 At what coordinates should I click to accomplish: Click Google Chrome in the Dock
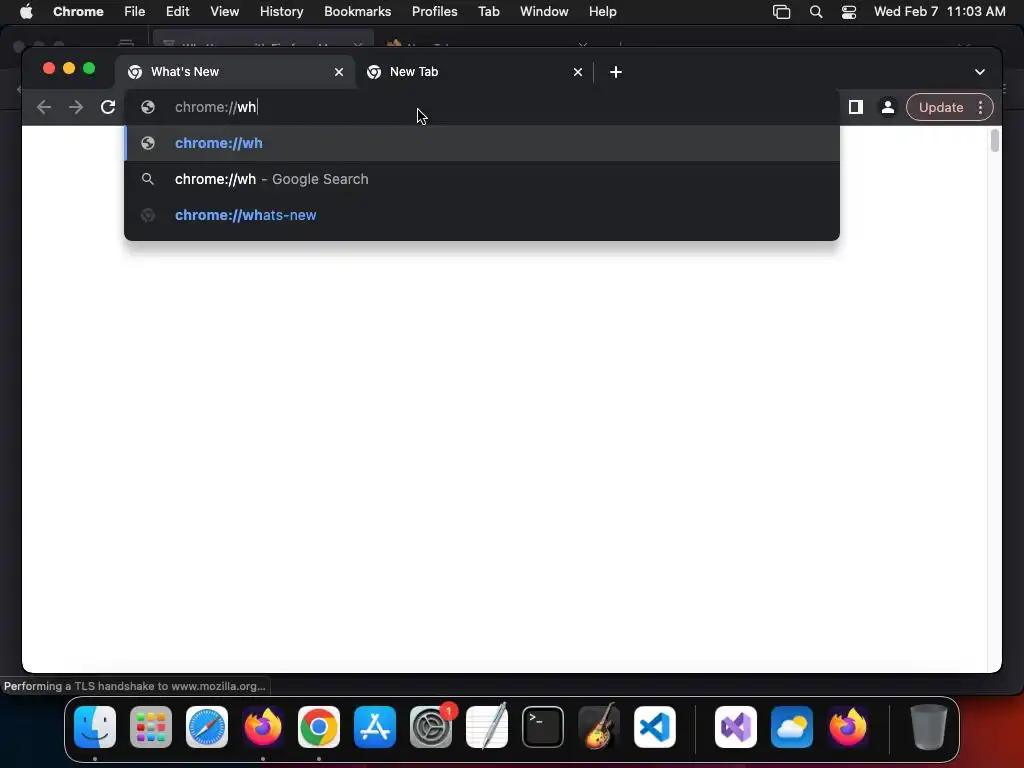[x=319, y=727]
